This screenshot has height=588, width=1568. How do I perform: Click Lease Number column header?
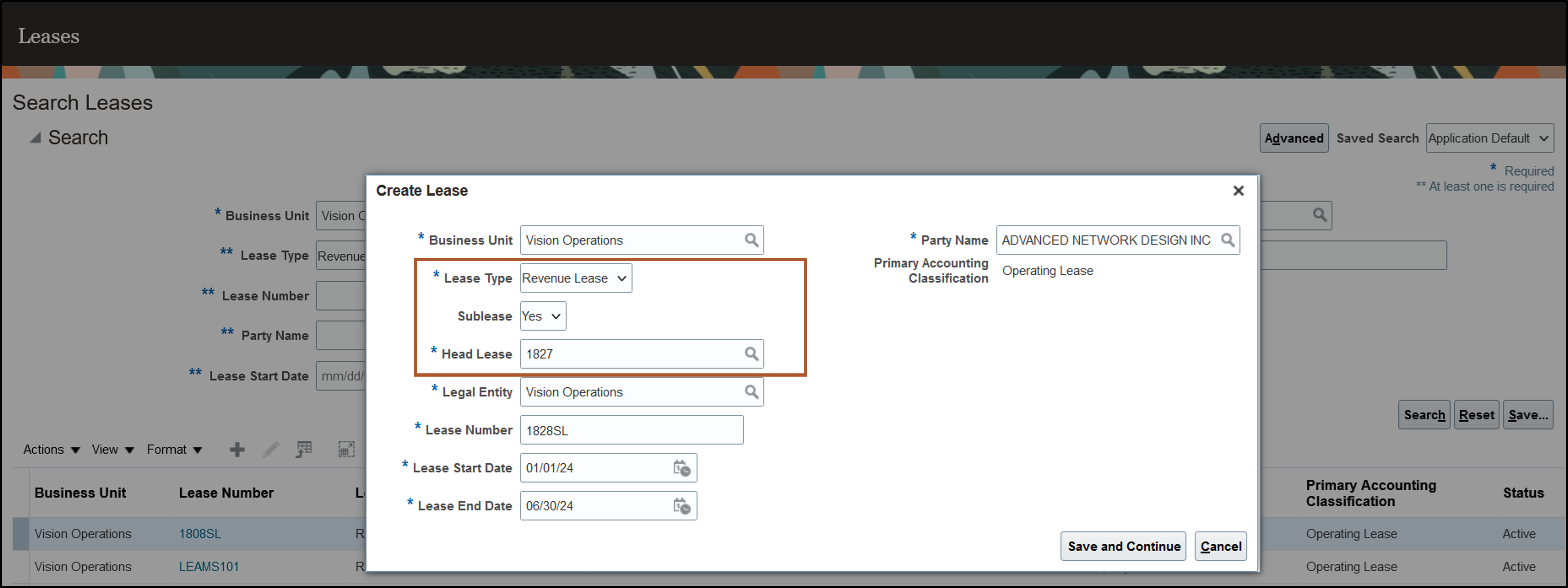click(226, 493)
